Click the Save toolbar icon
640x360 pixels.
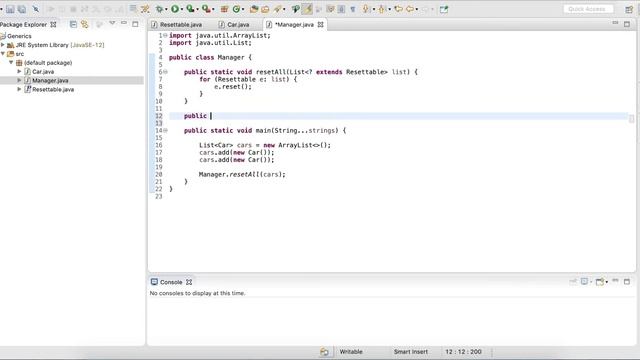point(10,9)
